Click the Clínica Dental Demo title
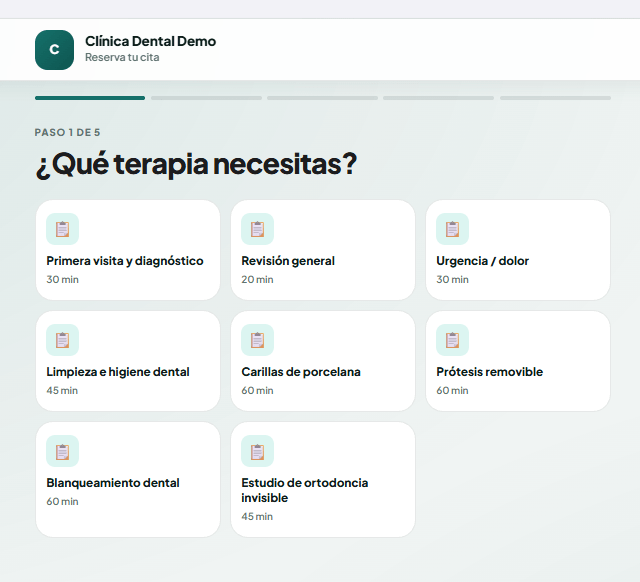 tap(151, 41)
